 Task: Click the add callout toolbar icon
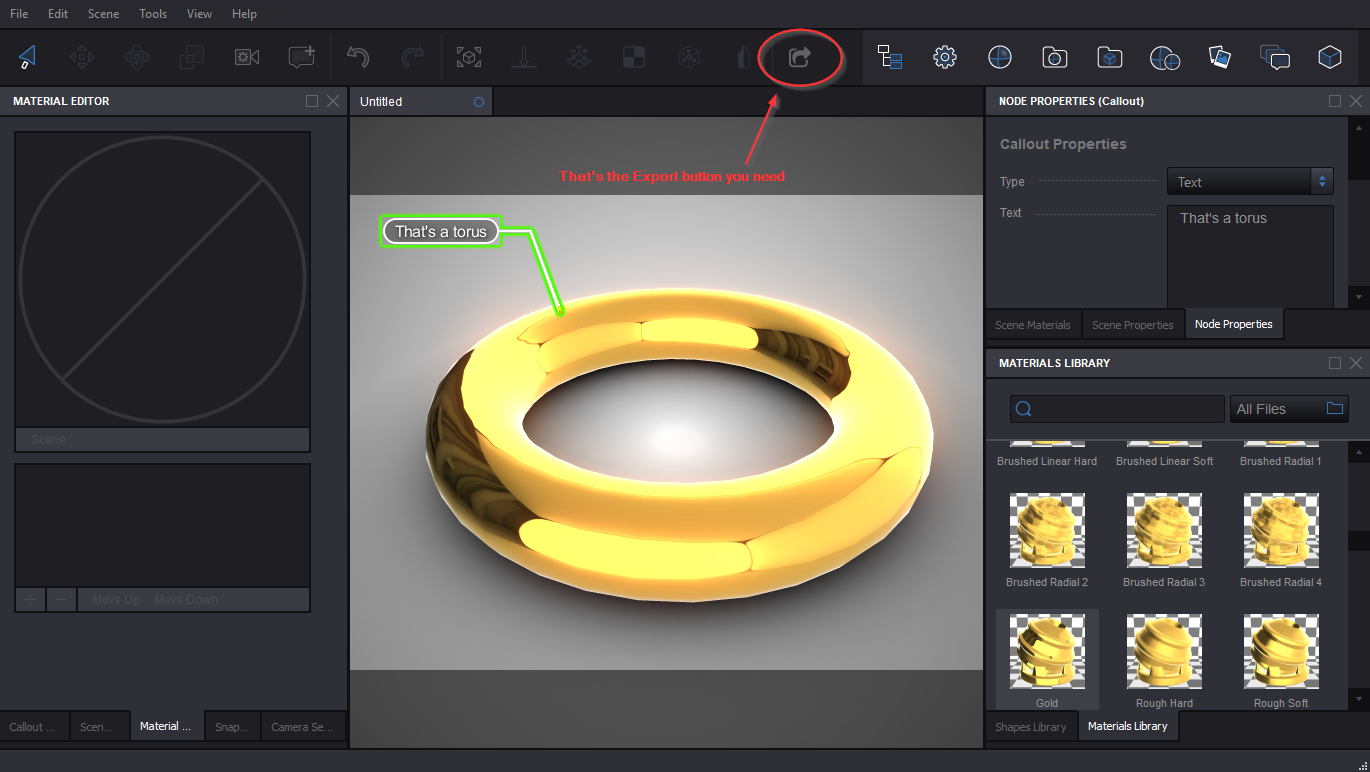click(301, 57)
